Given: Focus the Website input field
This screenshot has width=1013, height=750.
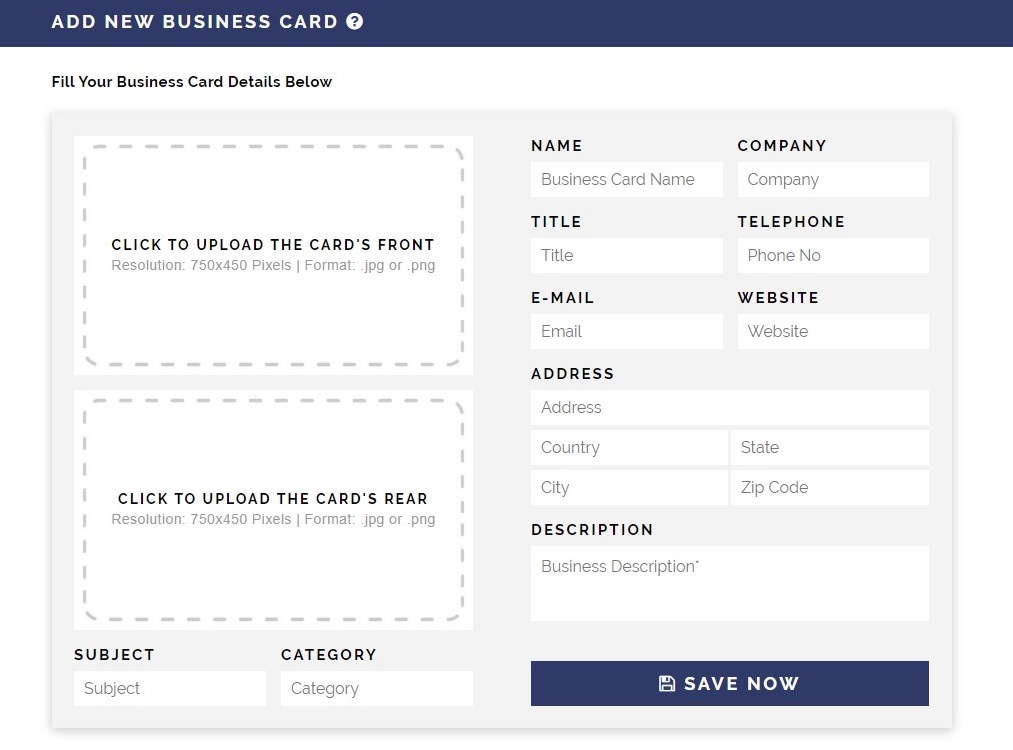Looking at the screenshot, I should (x=833, y=331).
